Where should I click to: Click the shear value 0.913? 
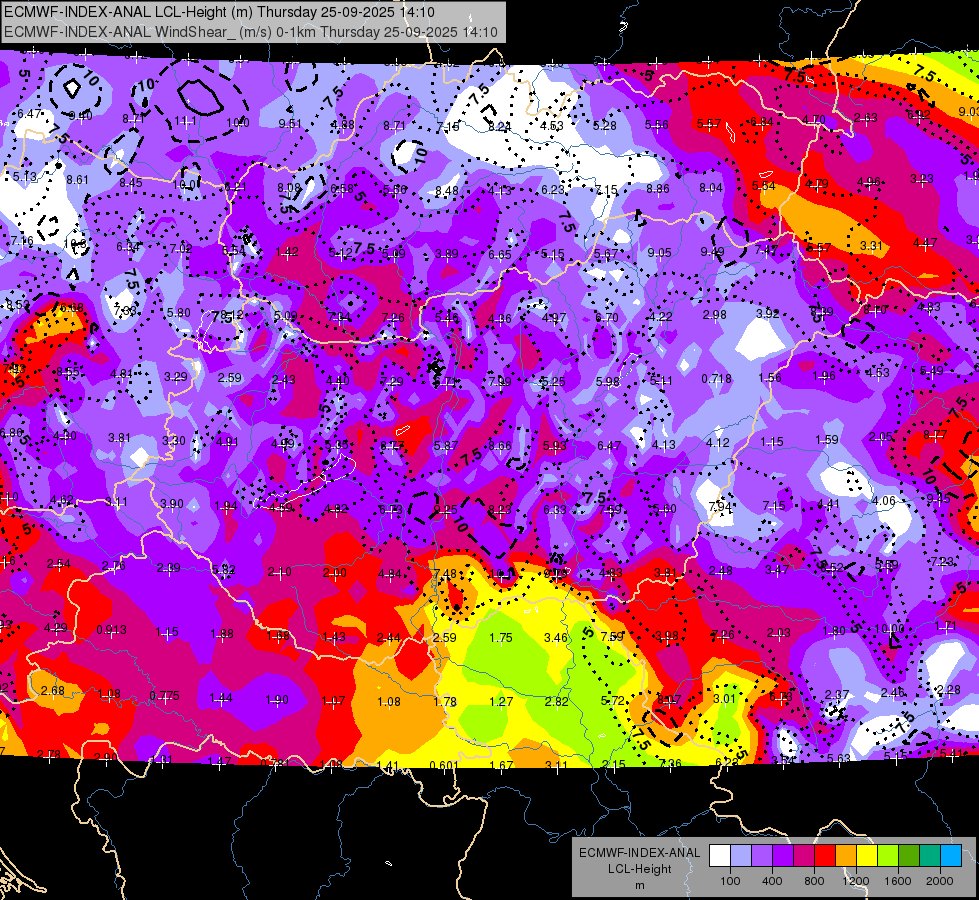click(x=111, y=630)
